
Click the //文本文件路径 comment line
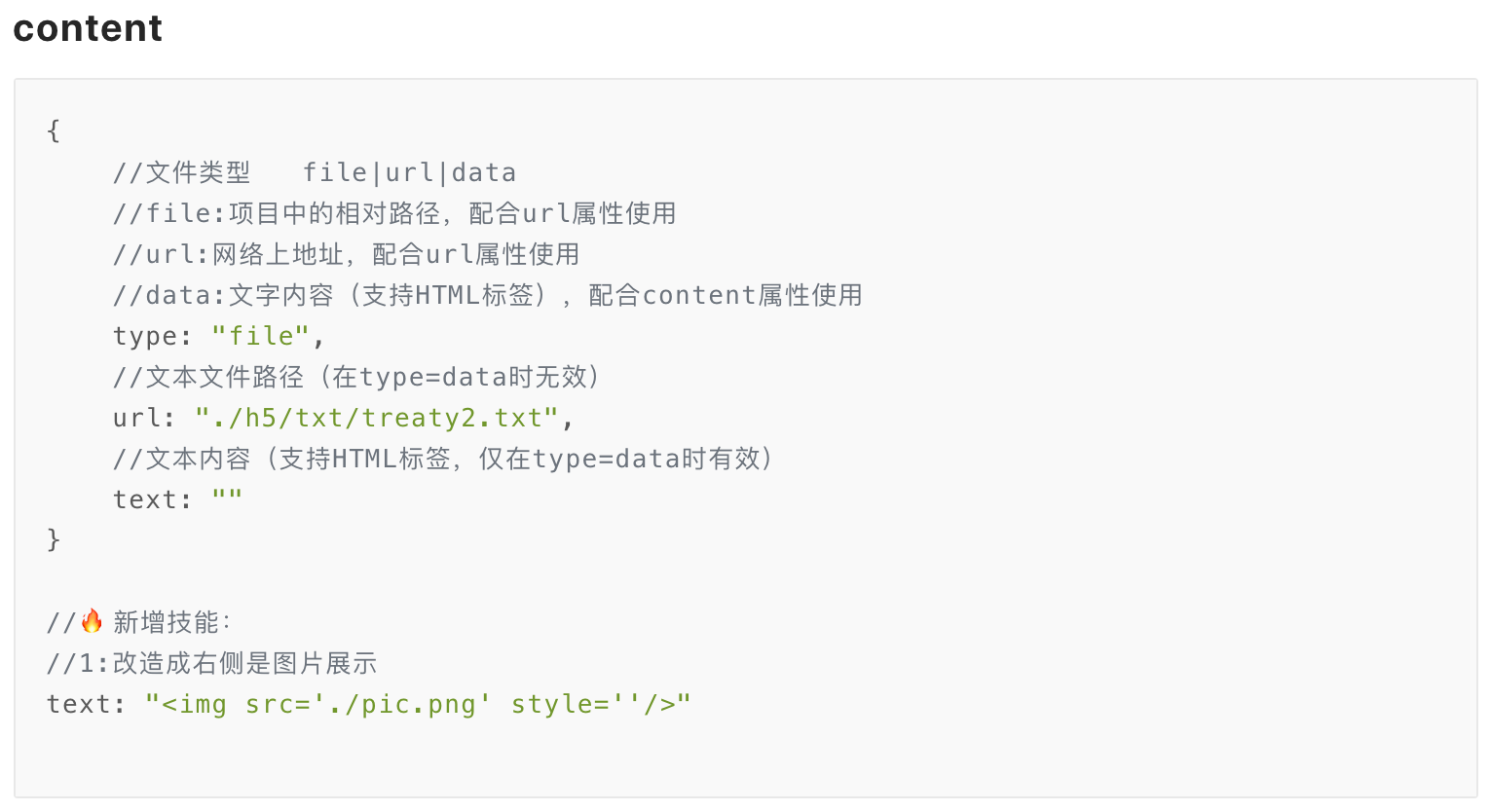(358, 377)
